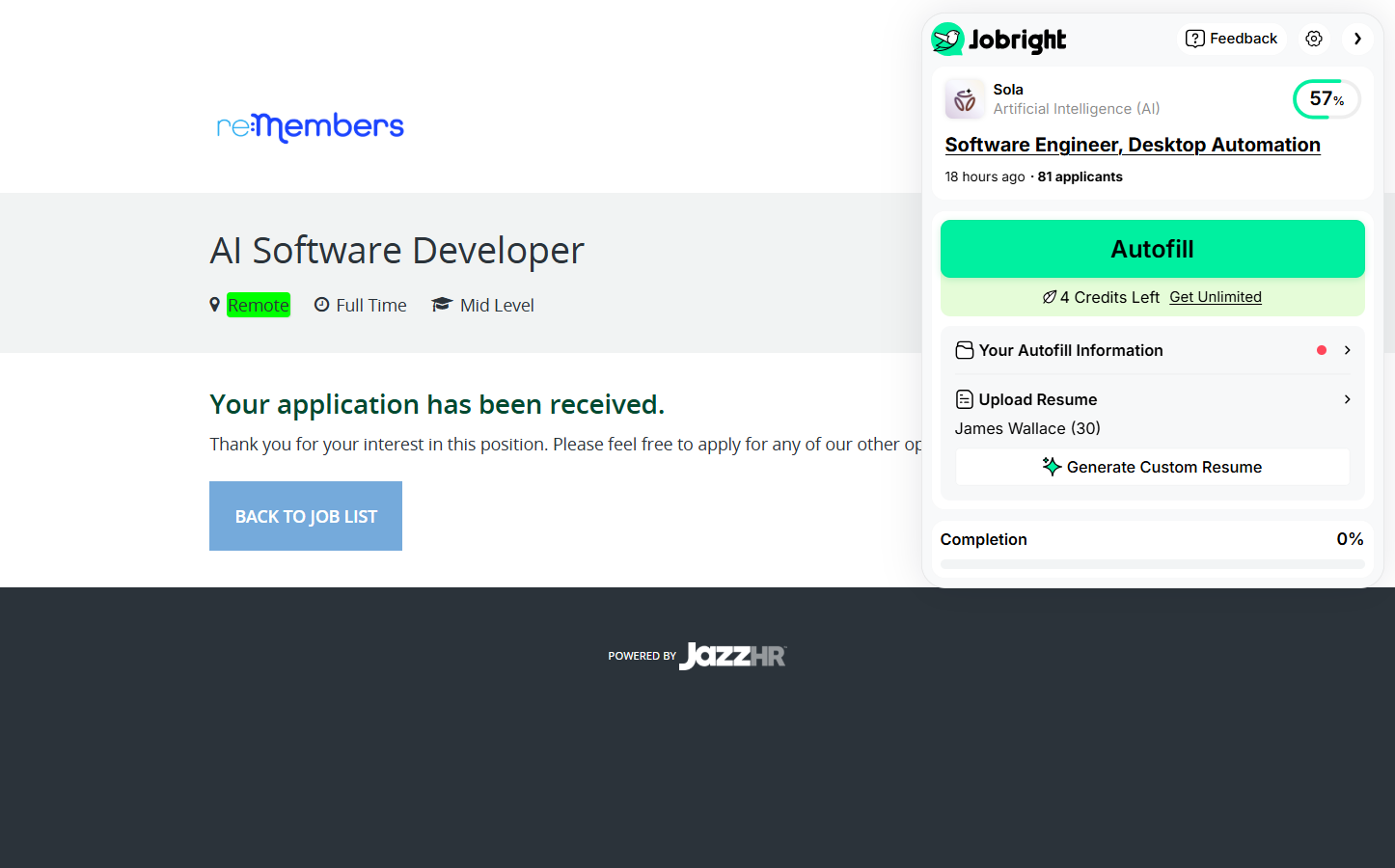
Task: Open the Get Unlimited link
Action: point(1215,297)
